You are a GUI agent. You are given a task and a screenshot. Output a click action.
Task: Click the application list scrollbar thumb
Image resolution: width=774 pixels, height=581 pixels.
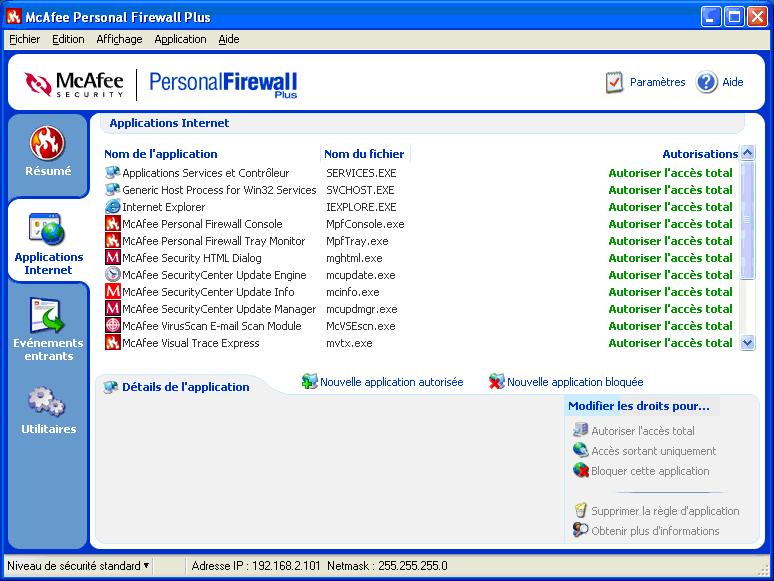[x=748, y=220]
